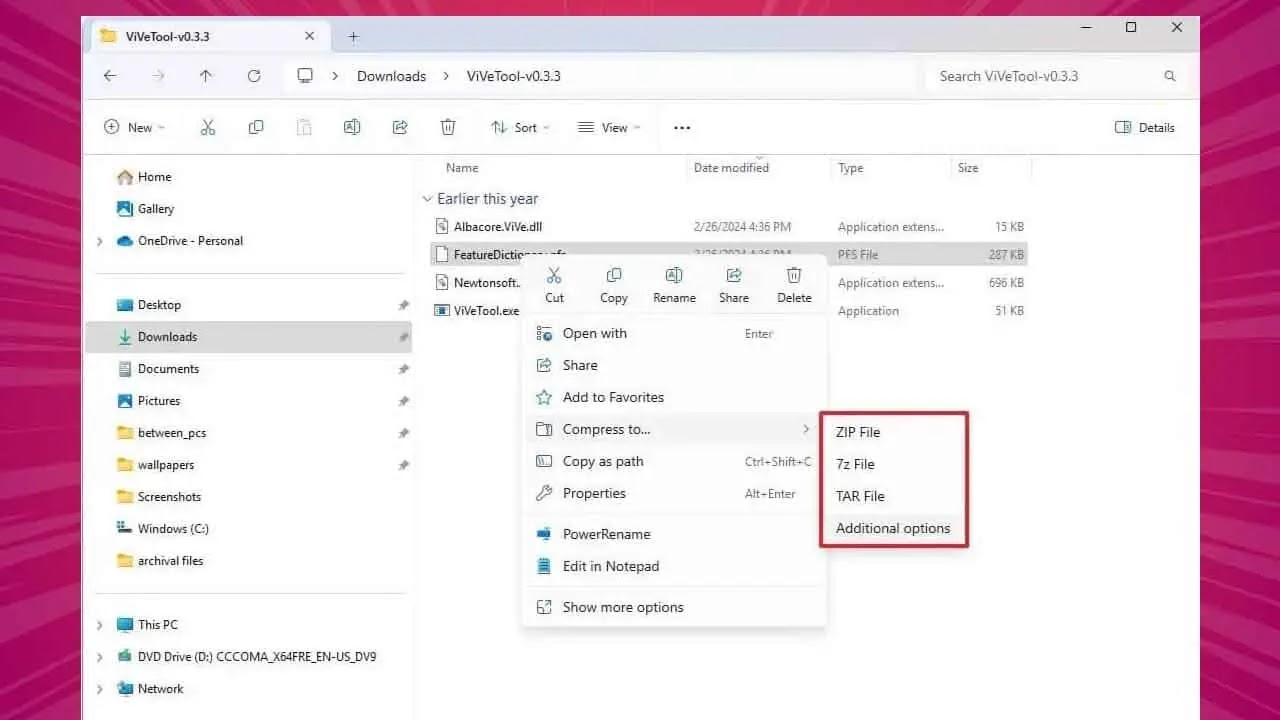1280x720 pixels.
Task: Click the Share icon in the toolbar
Action: 400,127
